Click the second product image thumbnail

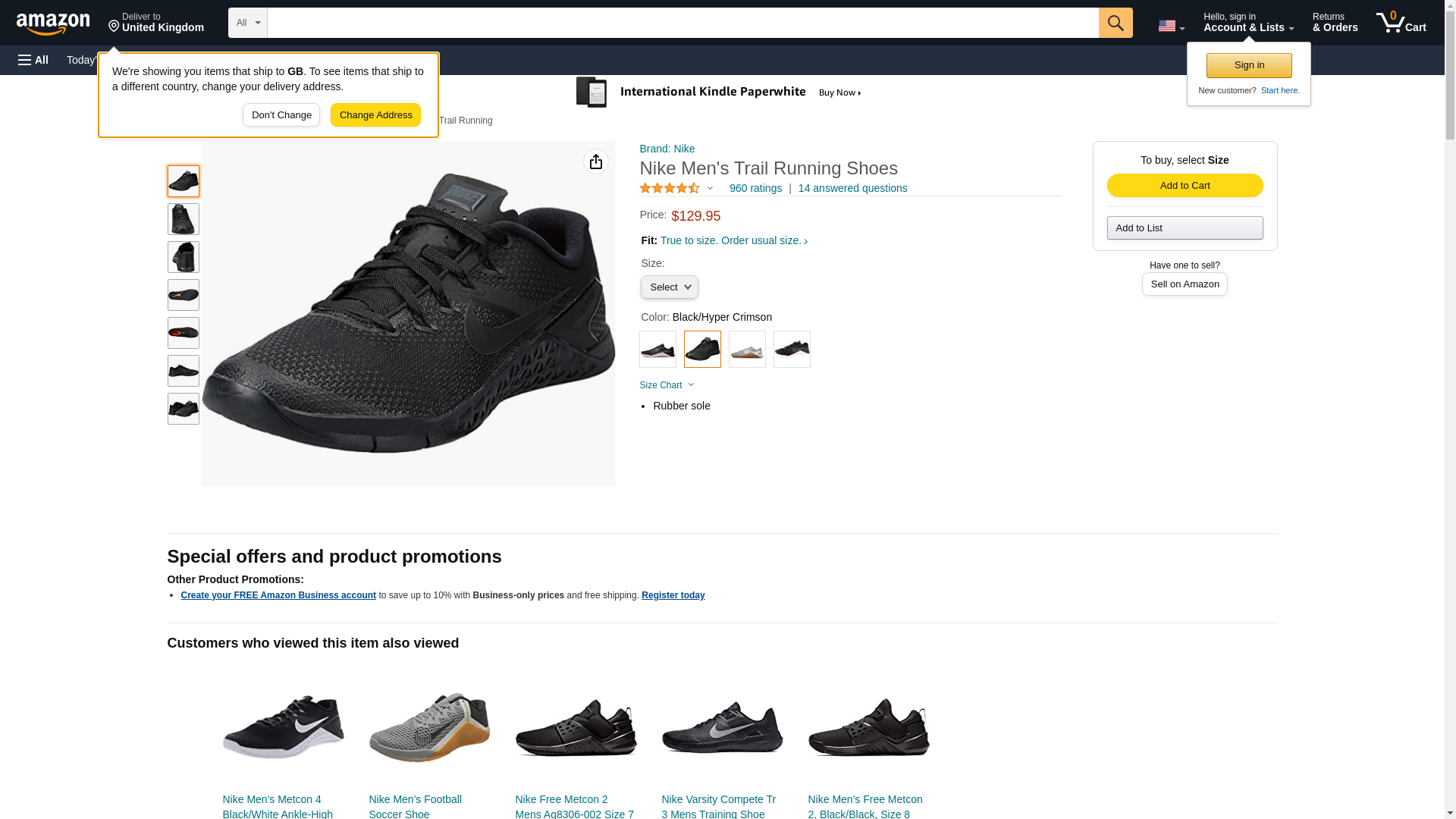pyautogui.click(x=184, y=219)
